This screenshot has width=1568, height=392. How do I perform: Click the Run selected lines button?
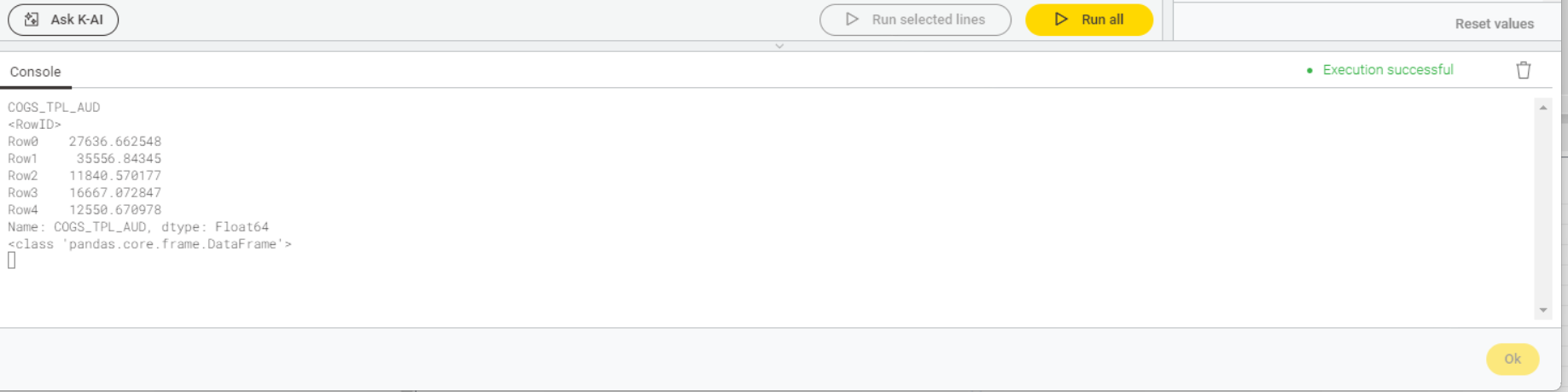point(915,20)
